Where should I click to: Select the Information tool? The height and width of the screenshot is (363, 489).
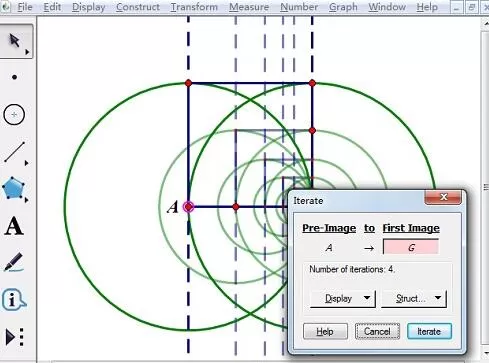click(14, 299)
